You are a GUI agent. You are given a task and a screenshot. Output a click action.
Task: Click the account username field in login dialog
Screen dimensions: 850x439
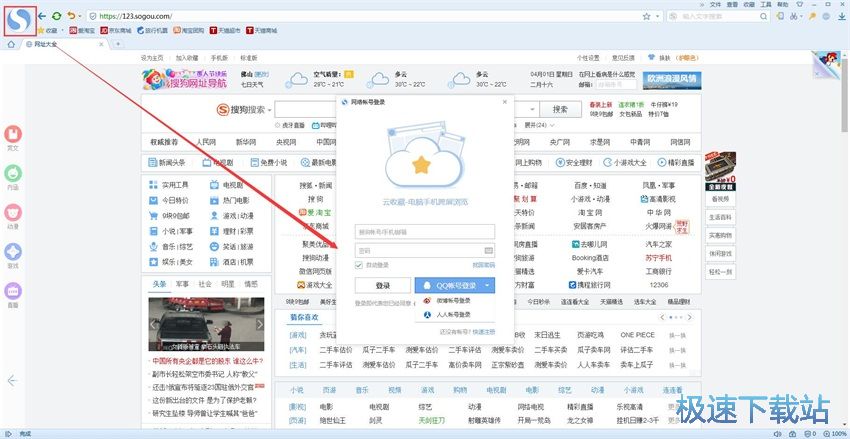(x=424, y=231)
